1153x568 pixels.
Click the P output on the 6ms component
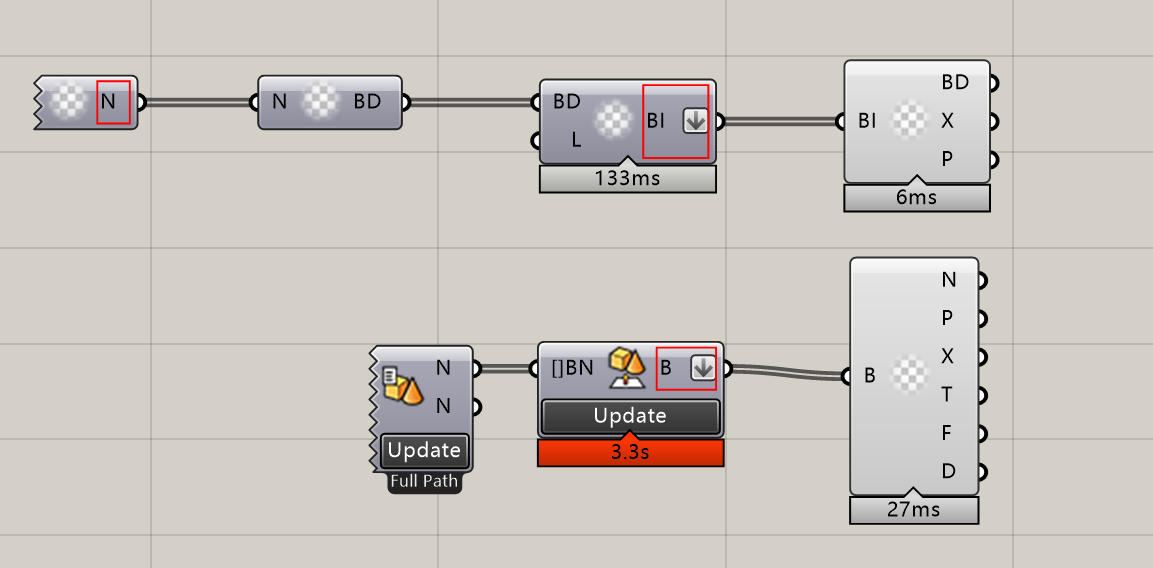[948, 159]
